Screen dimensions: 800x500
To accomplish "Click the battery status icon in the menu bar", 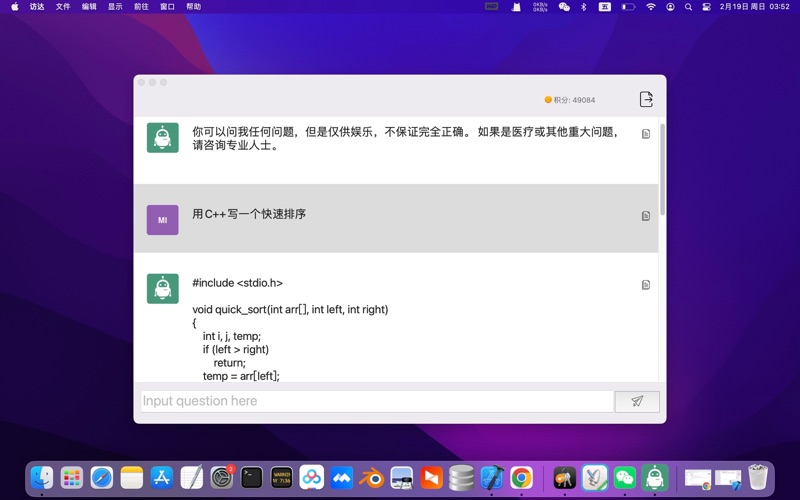I will (x=628, y=7).
